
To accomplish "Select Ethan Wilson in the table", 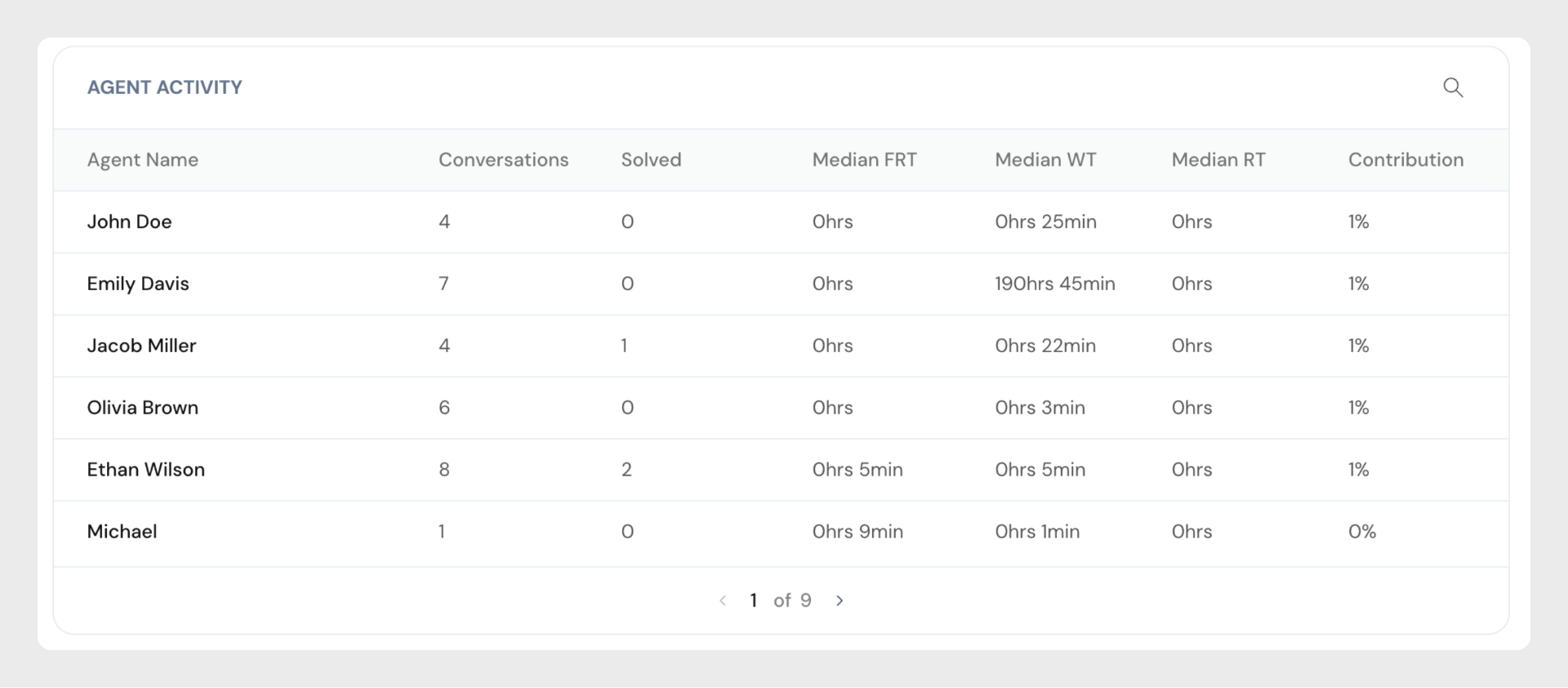I will click(x=146, y=470).
